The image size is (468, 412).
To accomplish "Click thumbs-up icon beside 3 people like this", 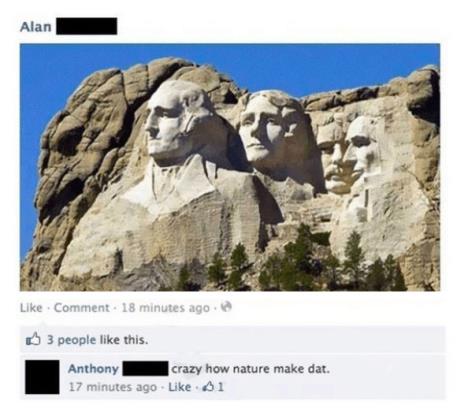I will pos(33,340).
